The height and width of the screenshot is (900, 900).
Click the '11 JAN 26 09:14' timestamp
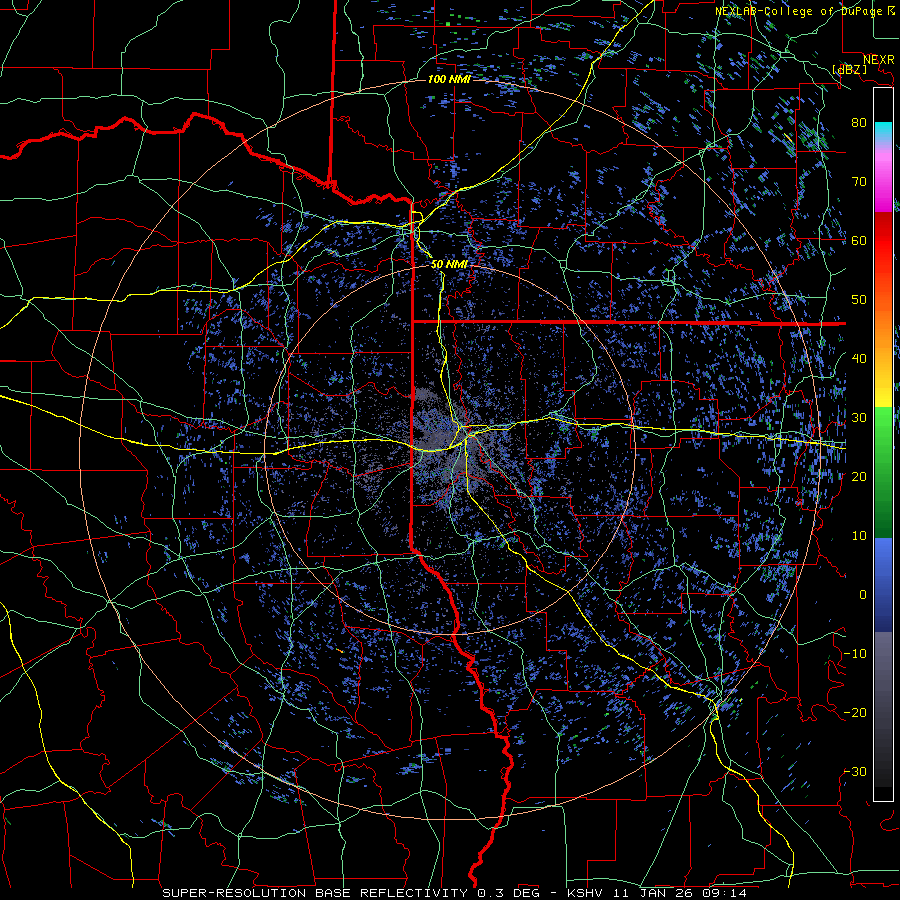coord(680,893)
